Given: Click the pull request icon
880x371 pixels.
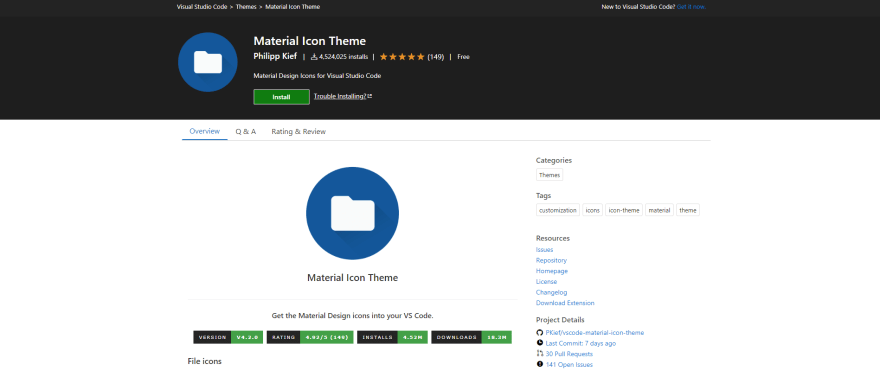Looking at the screenshot, I should (540, 354).
